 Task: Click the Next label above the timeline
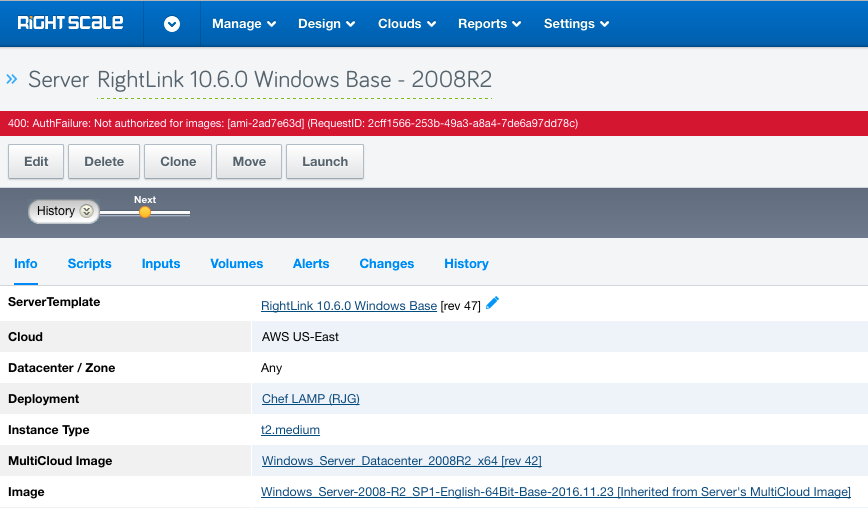145,200
